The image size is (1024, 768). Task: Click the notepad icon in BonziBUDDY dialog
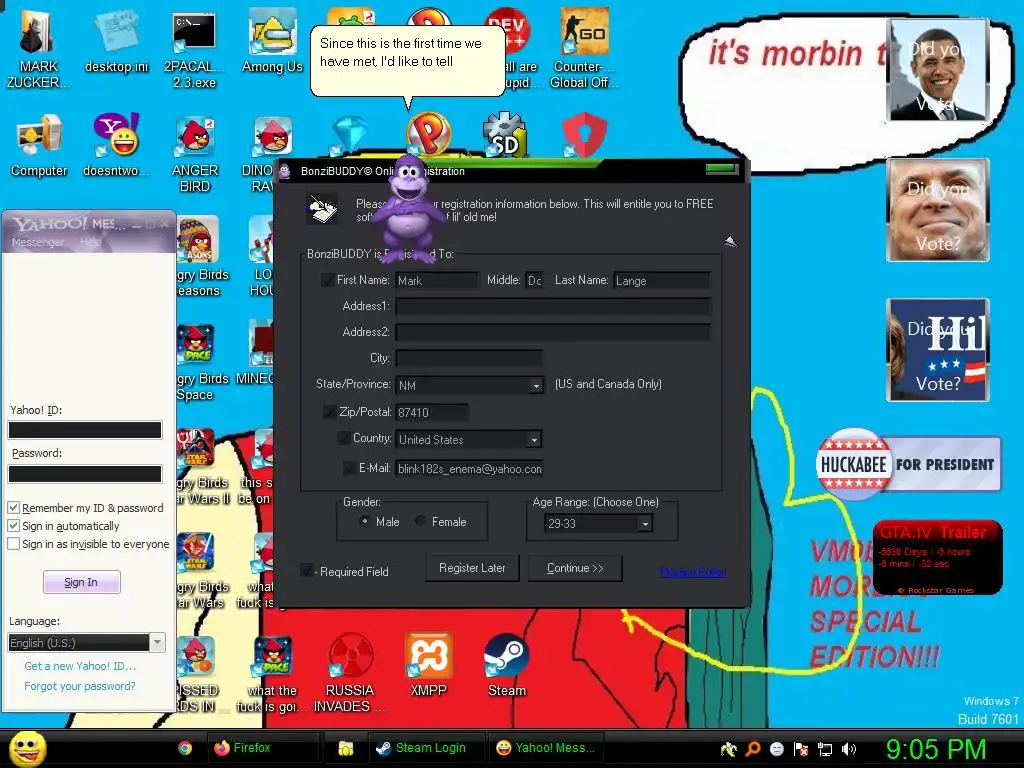pos(323,209)
